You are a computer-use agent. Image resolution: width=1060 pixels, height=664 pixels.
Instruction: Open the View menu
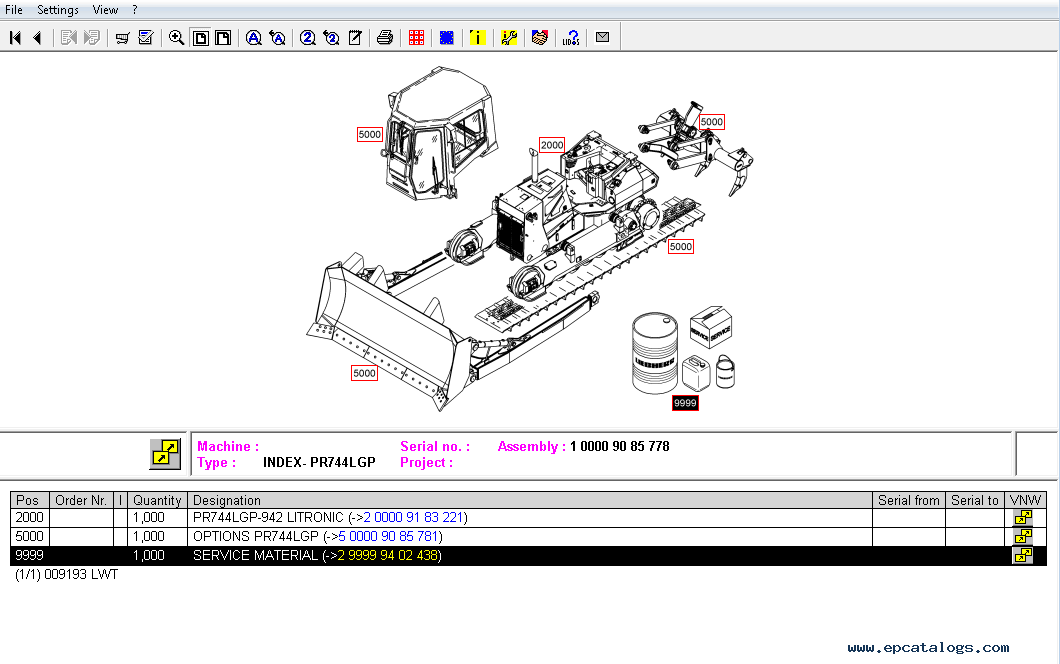pos(105,10)
